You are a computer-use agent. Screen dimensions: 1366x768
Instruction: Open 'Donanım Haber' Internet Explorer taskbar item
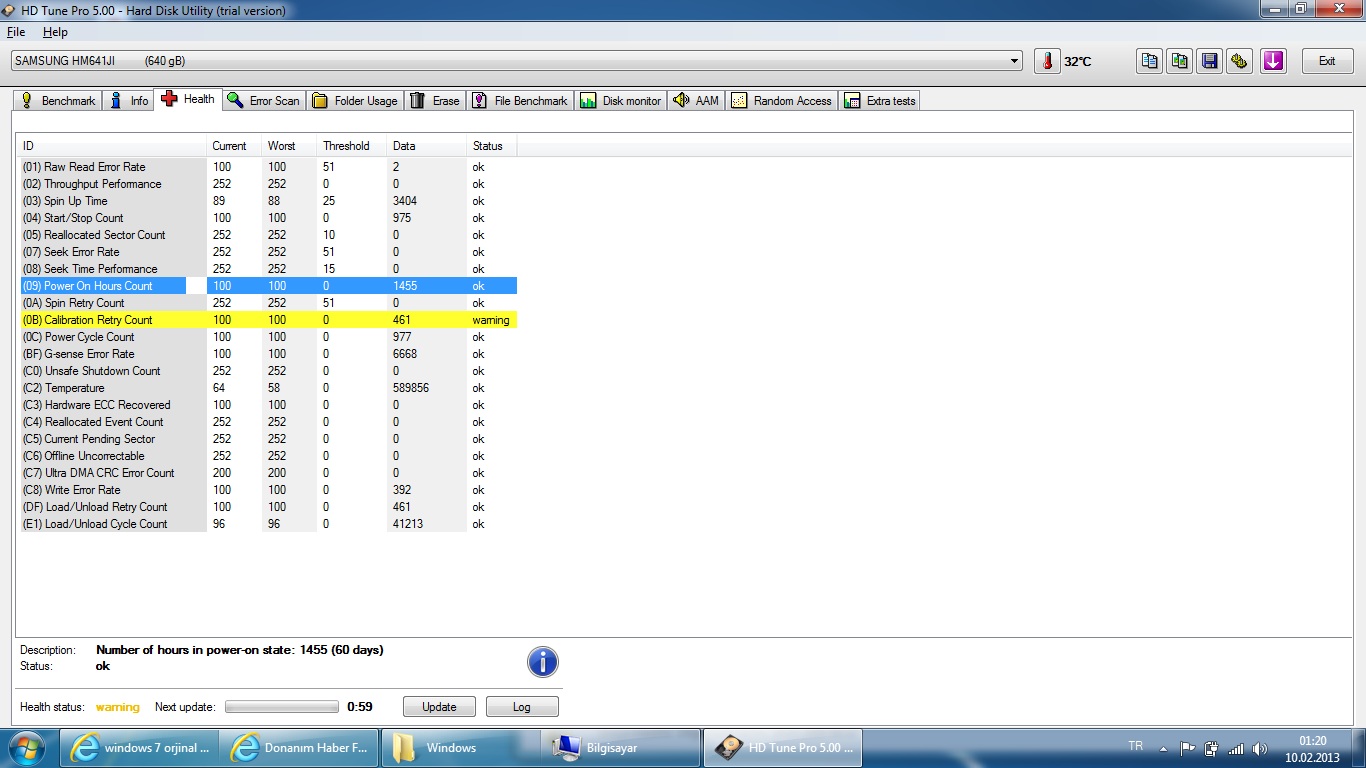[x=301, y=748]
